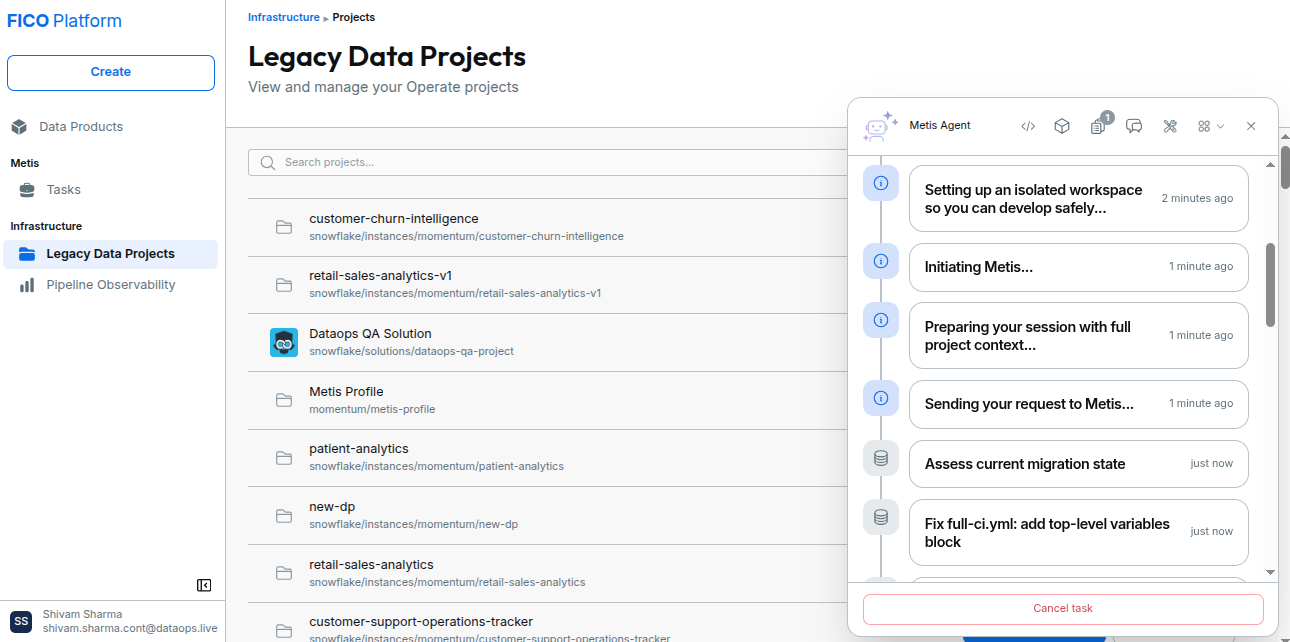This screenshot has height=642, width=1290.
Task: Open the code view icon in Metis Agent
Action: (1028, 126)
